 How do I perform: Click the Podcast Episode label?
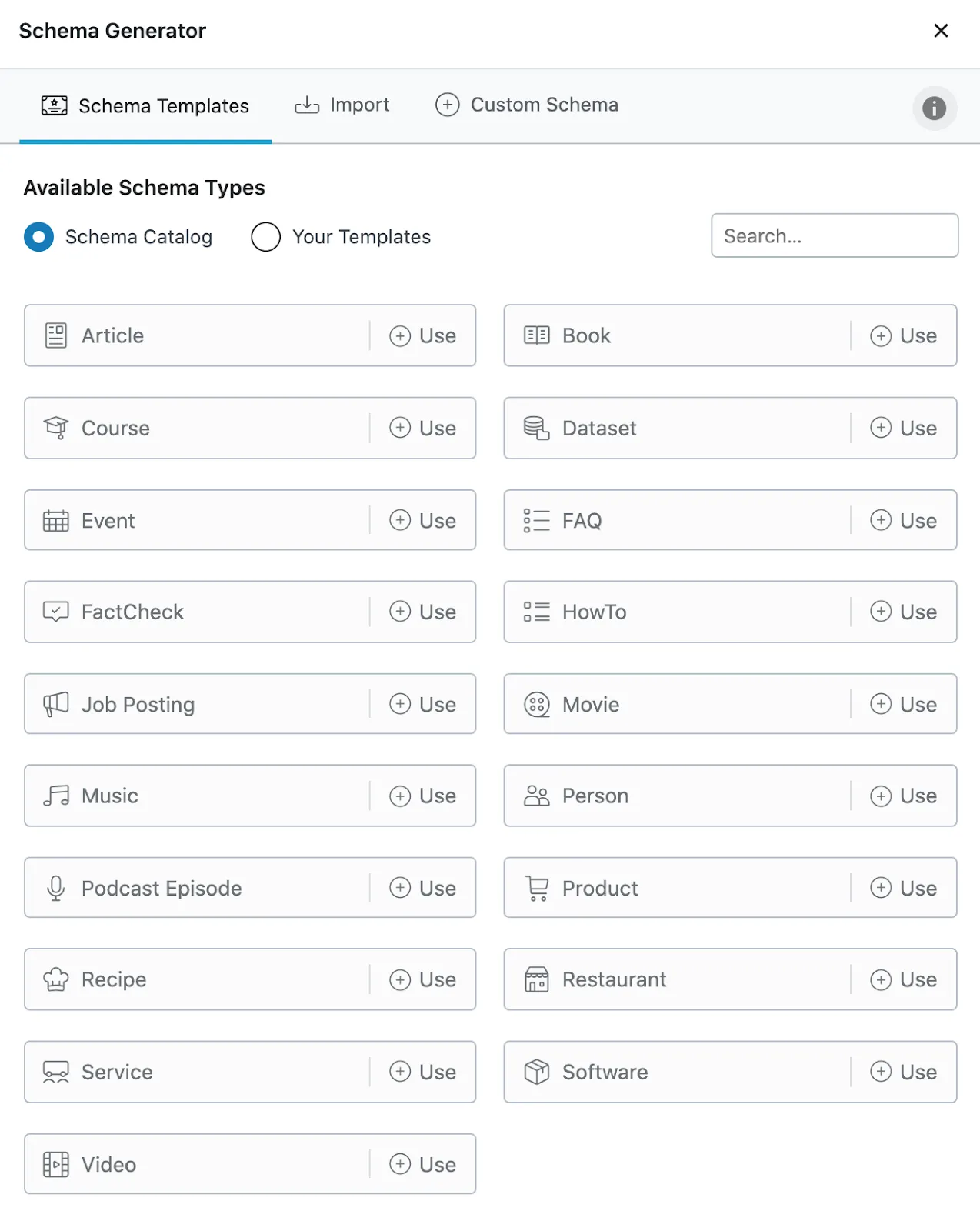pyautogui.click(x=162, y=888)
